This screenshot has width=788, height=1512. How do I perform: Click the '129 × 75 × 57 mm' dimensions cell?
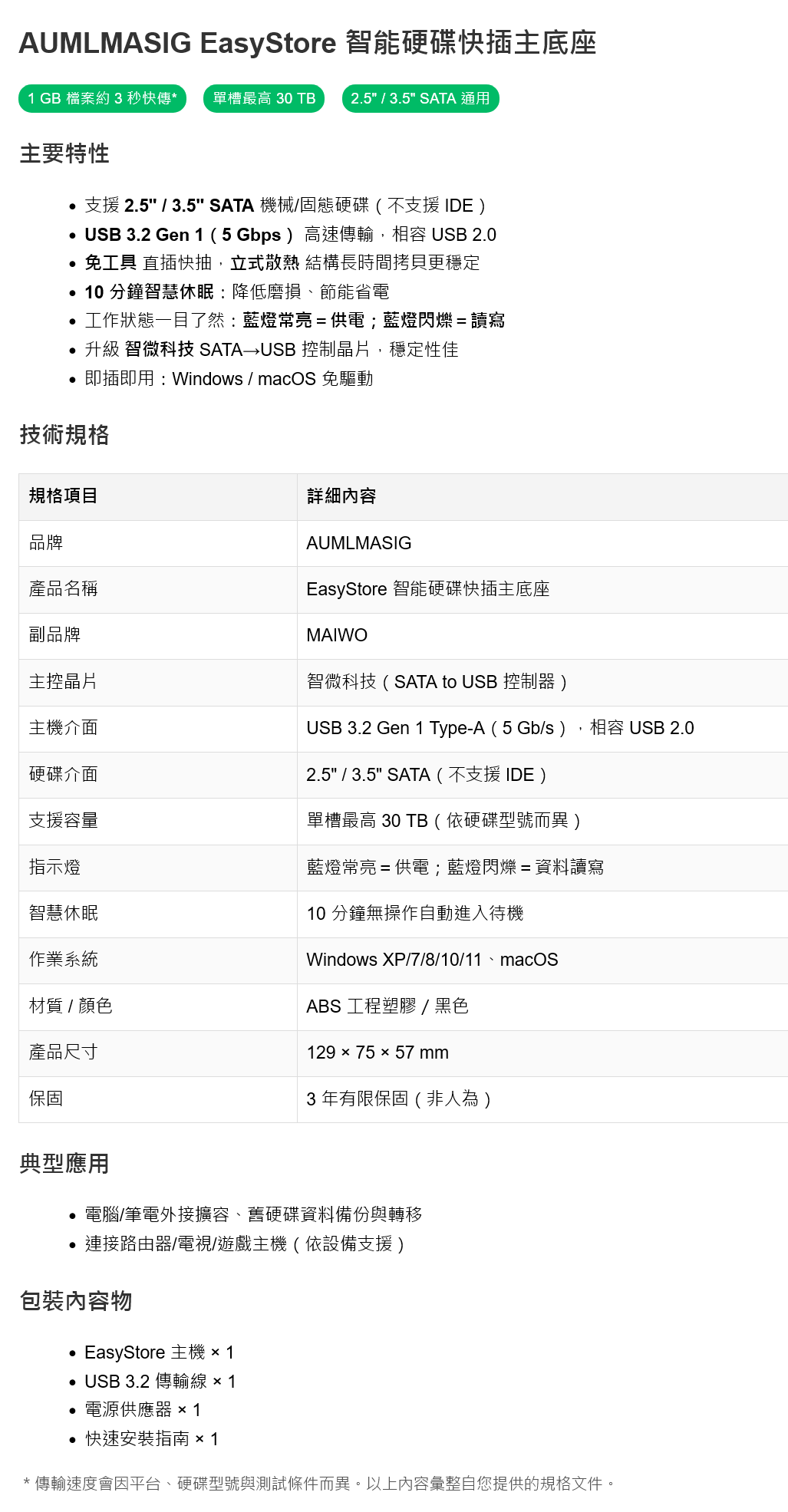tap(542, 1053)
